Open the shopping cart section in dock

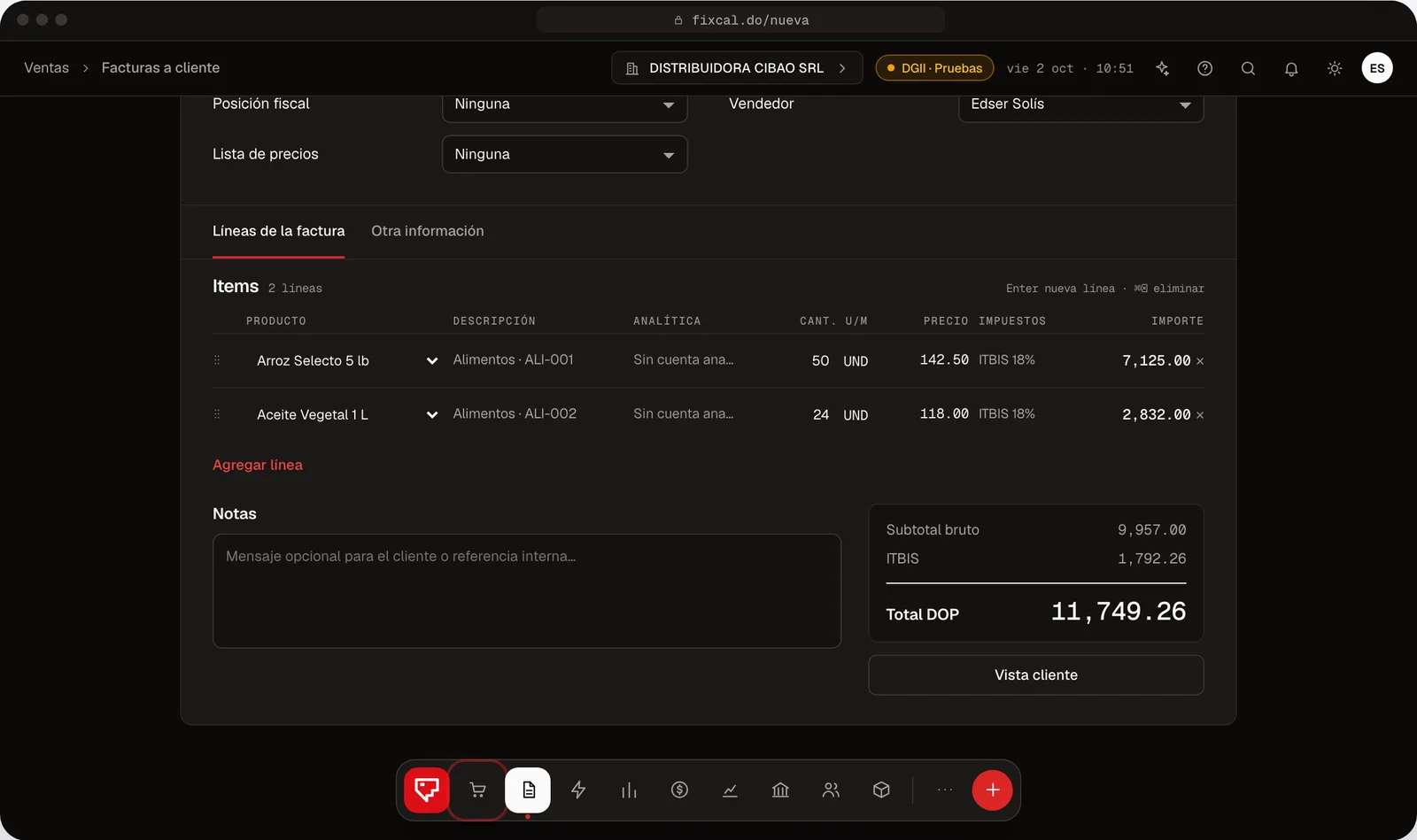[477, 790]
